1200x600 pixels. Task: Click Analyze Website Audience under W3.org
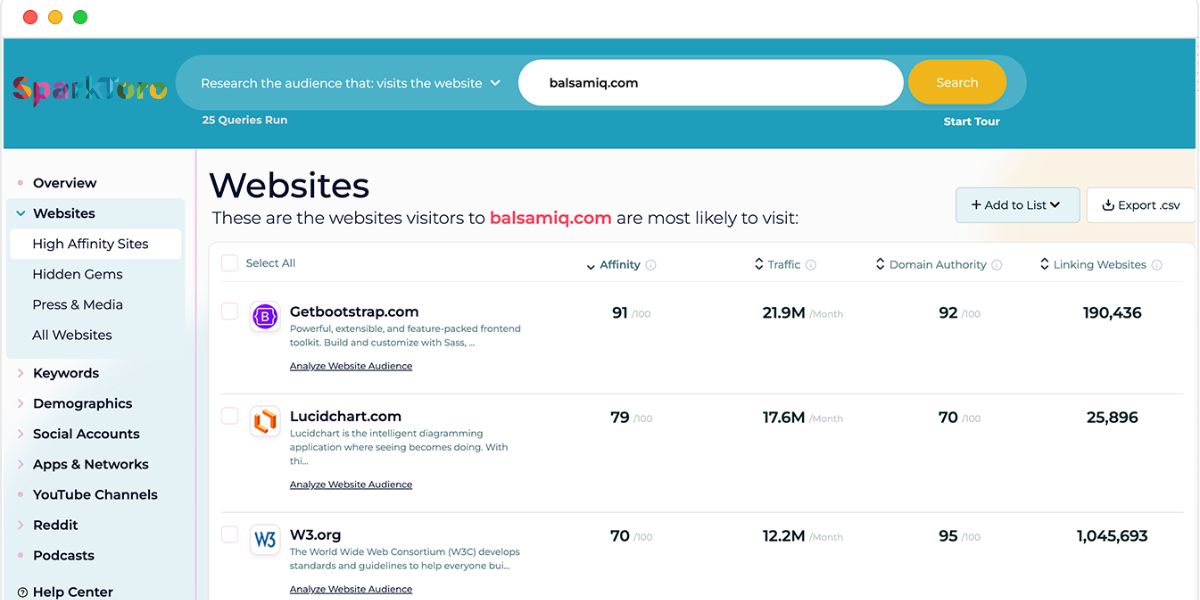pyautogui.click(x=351, y=590)
